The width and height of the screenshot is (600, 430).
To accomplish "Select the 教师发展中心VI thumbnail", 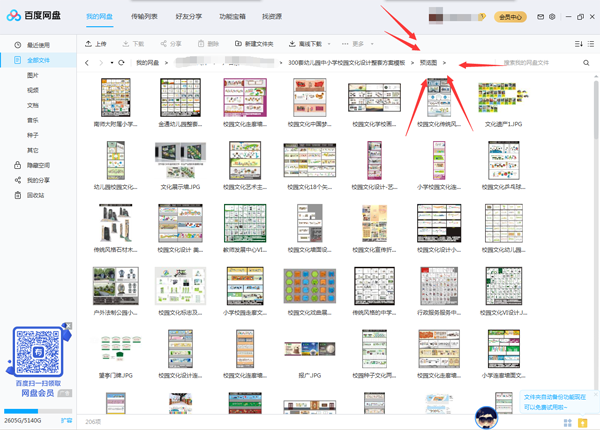I will tap(245, 223).
